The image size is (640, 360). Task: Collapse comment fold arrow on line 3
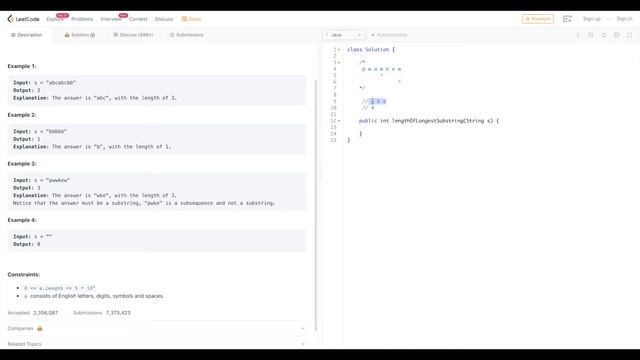(339, 62)
